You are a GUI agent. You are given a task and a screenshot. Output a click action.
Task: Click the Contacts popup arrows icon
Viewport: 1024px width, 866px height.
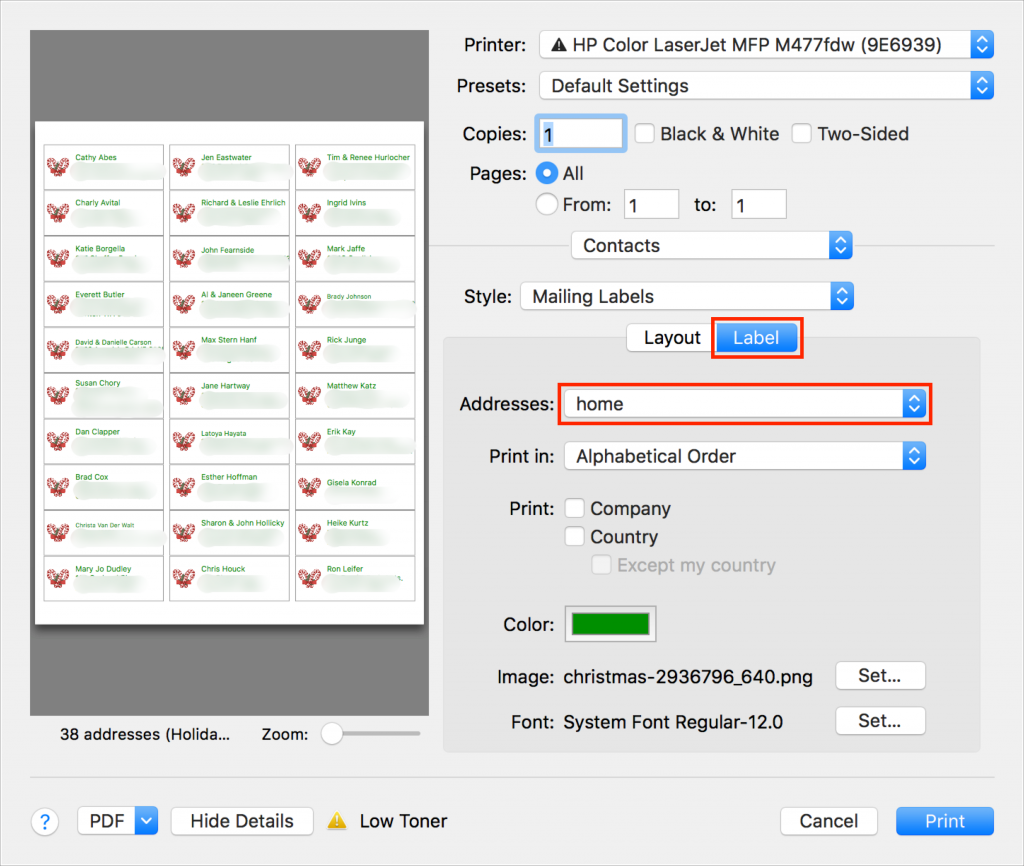840,246
